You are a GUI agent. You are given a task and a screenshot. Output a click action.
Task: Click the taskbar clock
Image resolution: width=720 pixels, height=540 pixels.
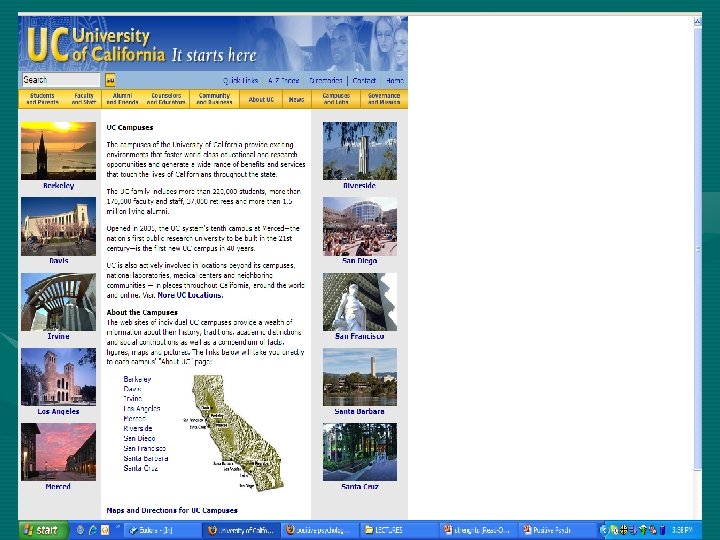click(x=681, y=530)
